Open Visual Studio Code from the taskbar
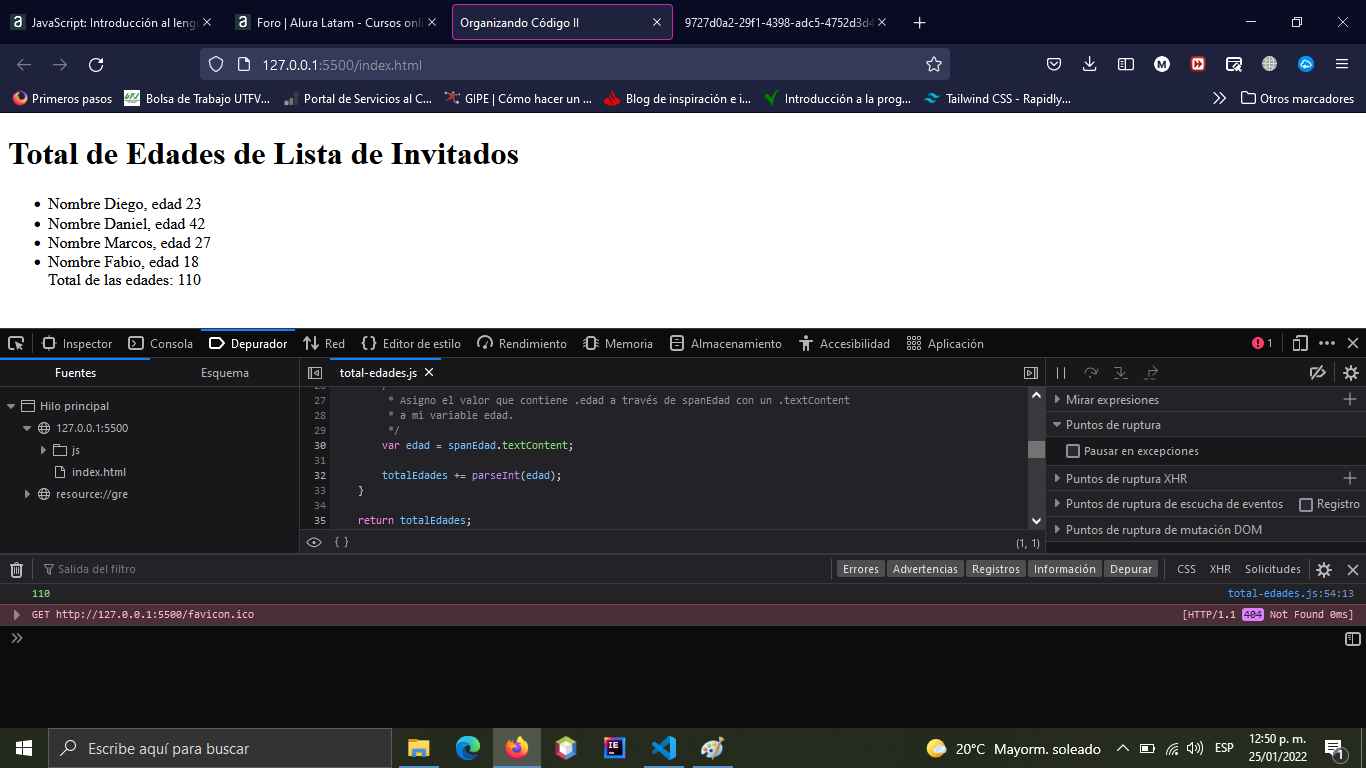The image size is (1366, 768). point(663,748)
